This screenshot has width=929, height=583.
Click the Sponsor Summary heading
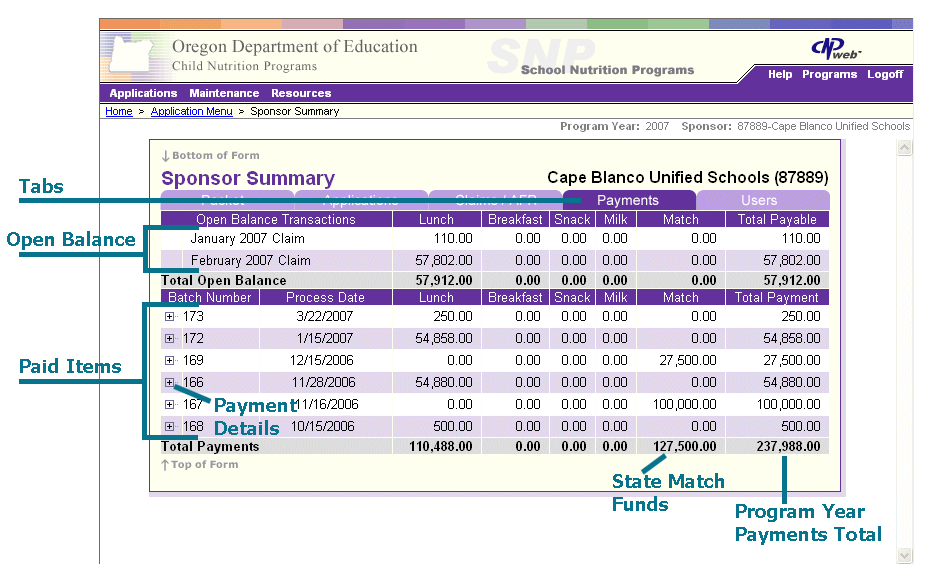[x=248, y=178]
